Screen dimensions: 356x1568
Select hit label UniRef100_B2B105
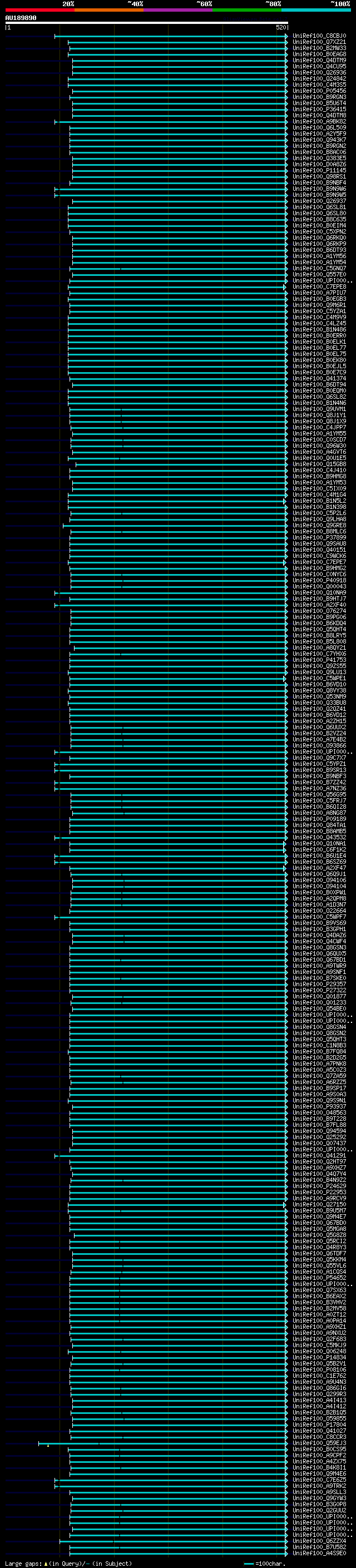pyautogui.click(x=319, y=1413)
